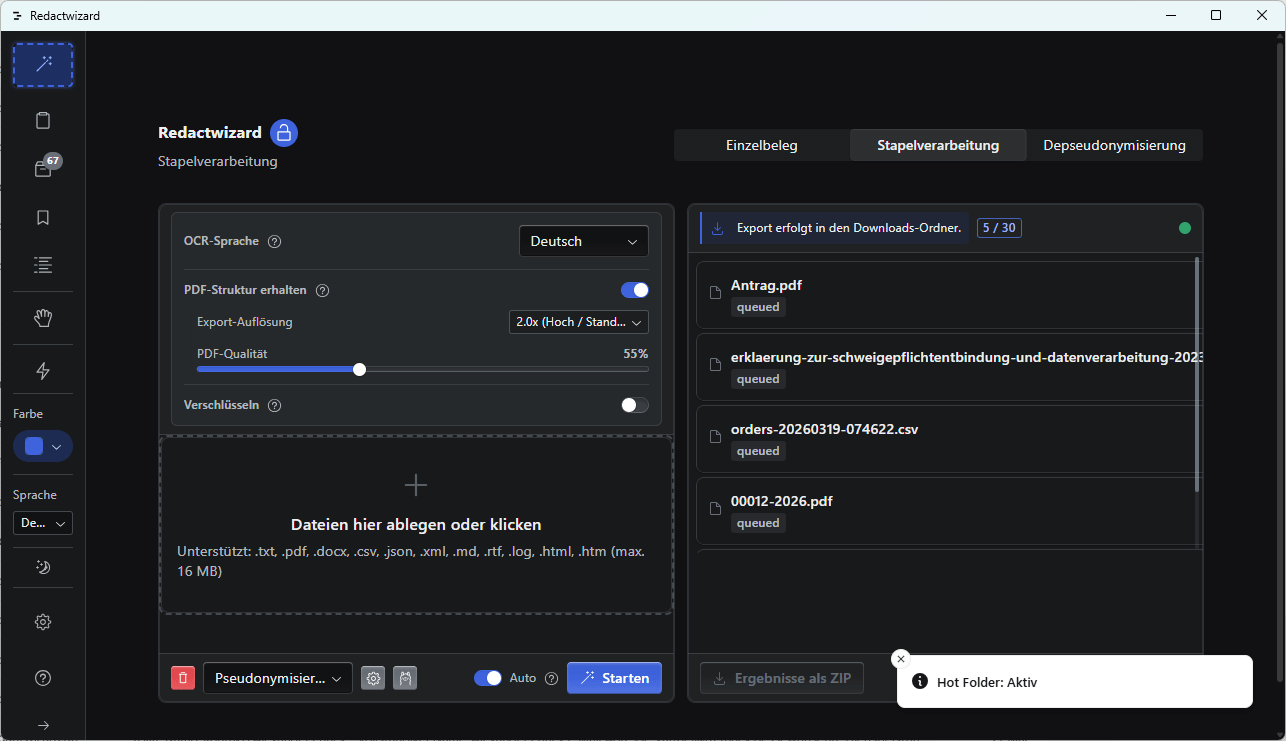The width and height of the screenshot is (1286, 741).
Task: Open the Sprache language dropdown in sidebar
Action: [43, 523]
